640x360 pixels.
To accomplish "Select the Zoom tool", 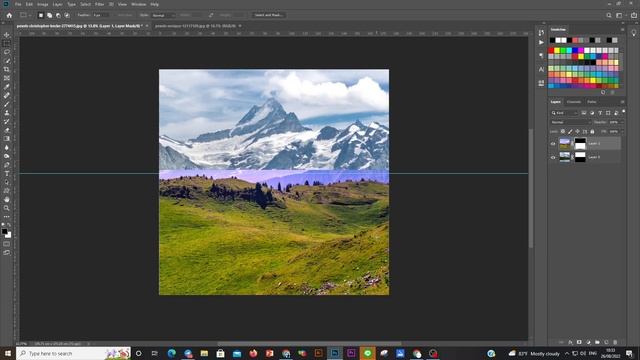I will [x=7, y=208].
